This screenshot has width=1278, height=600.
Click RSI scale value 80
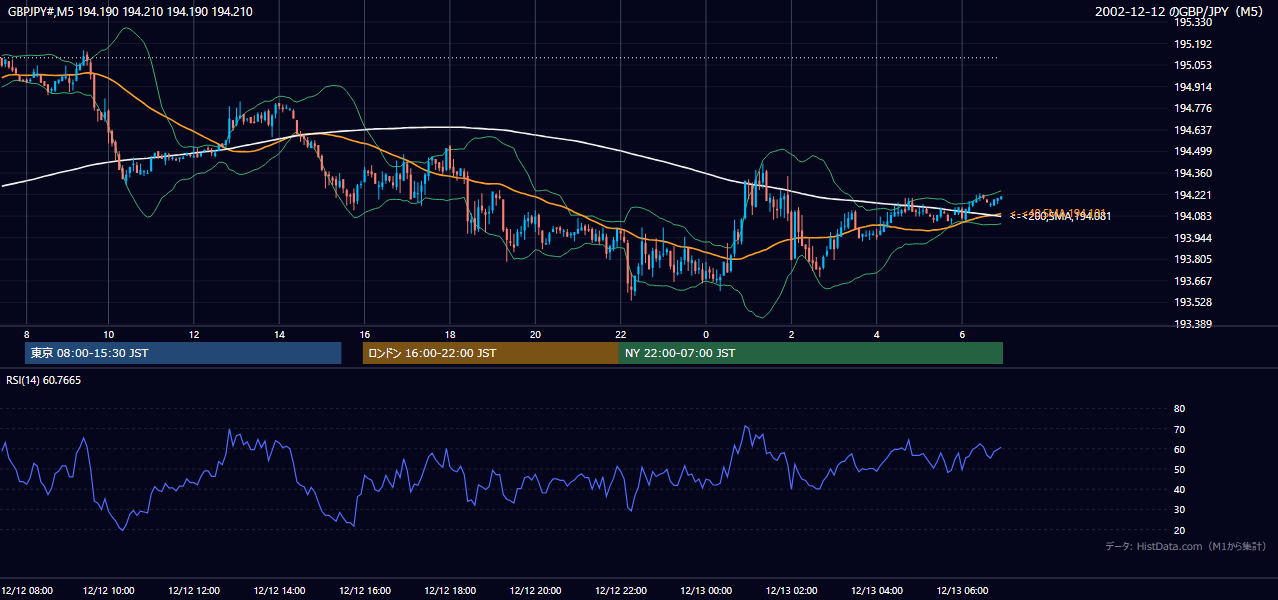(x=1179, y=409)
